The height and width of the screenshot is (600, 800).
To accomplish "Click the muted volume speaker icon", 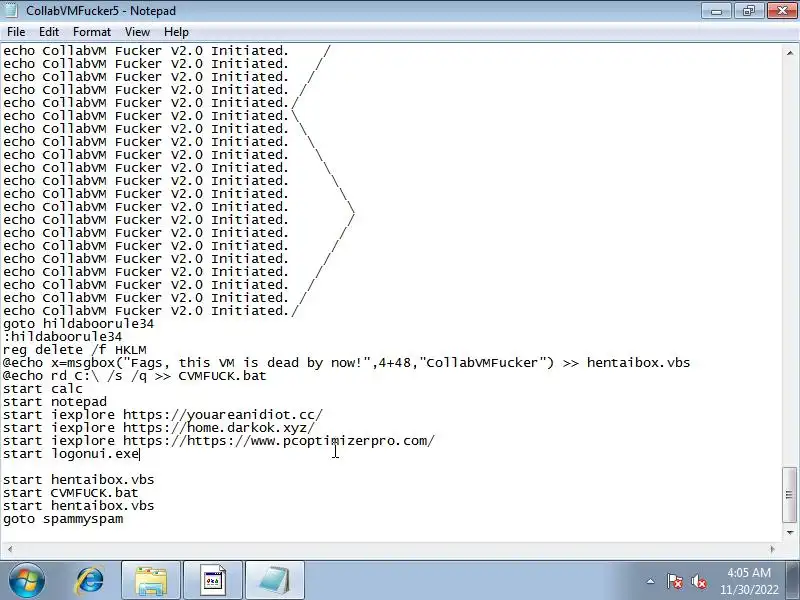I will 699,581.
